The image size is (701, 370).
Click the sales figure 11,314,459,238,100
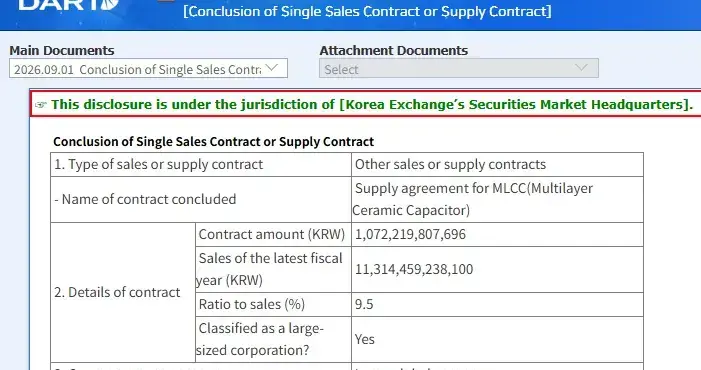click(414, 269)
